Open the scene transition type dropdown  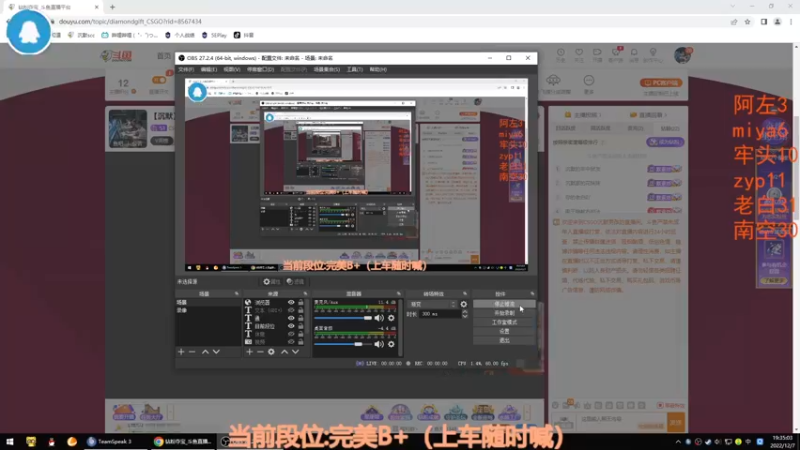(x=432, y=304)
